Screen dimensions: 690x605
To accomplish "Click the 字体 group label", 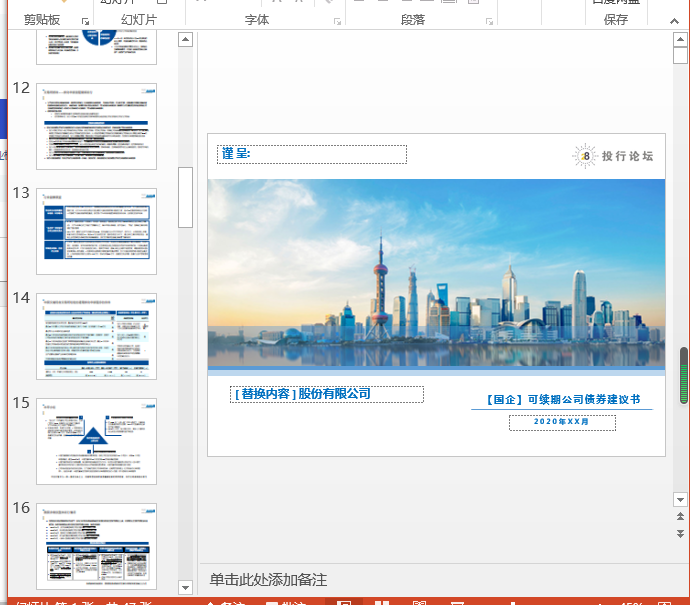I will [257, 20].
